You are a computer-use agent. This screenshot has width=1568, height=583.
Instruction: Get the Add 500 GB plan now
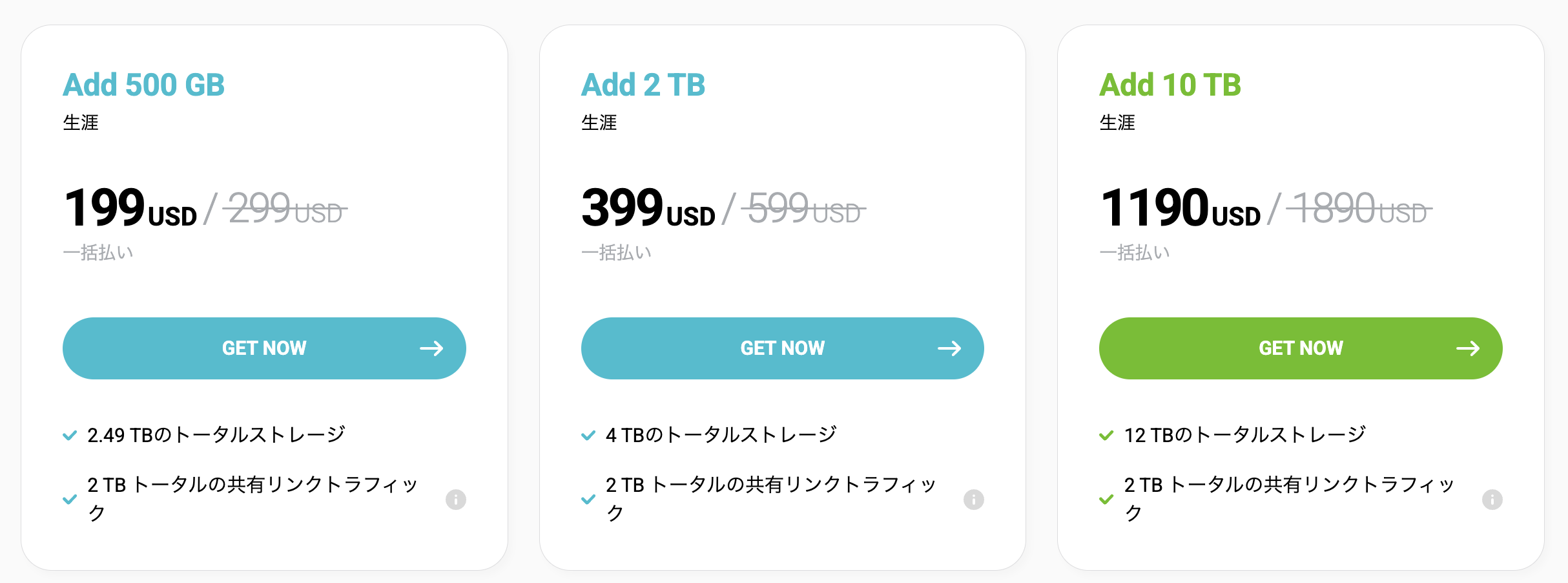click(264, 348)
